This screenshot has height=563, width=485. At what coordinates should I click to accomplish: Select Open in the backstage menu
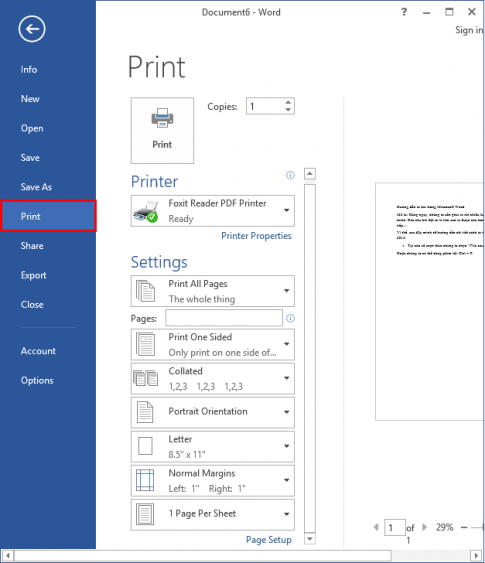click(x=32, y=129)
